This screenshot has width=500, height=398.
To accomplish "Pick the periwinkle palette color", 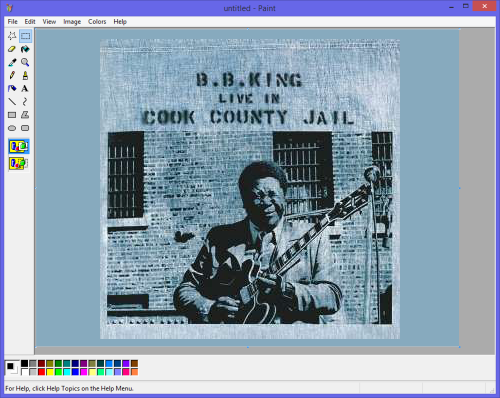I will tap(117, 372).
